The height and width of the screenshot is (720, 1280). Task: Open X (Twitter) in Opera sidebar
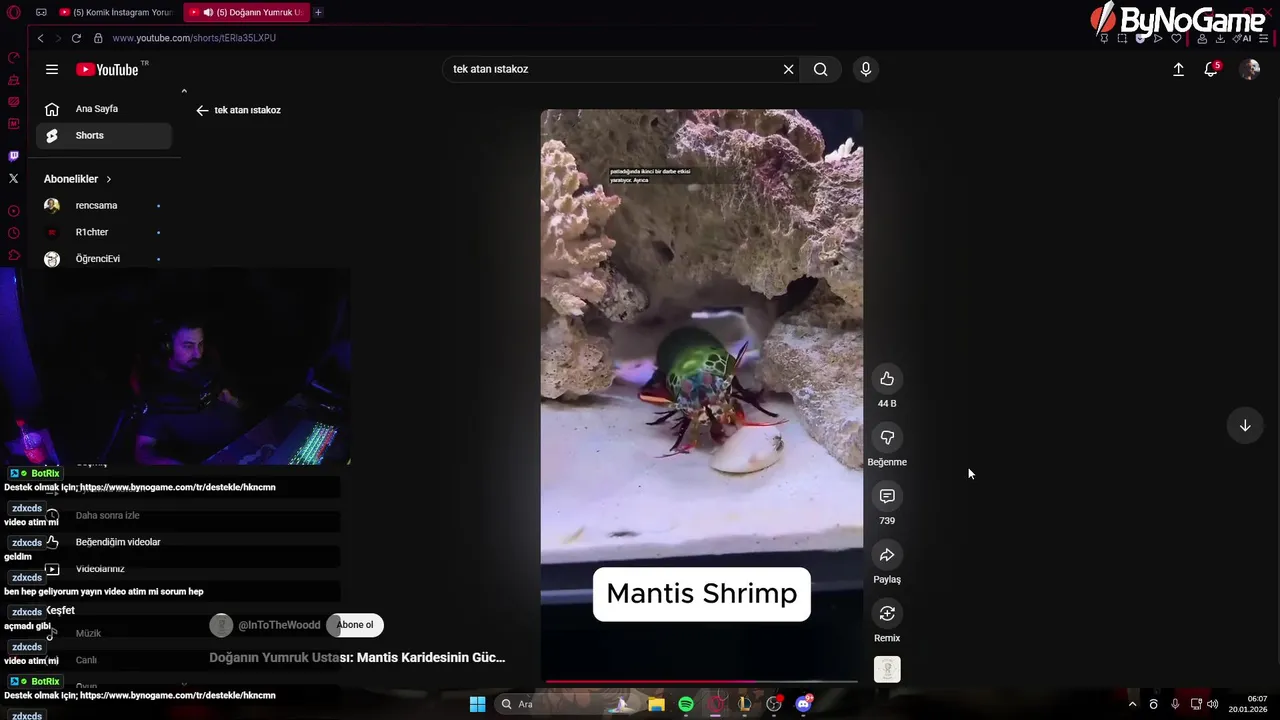(x=13, y=178)
